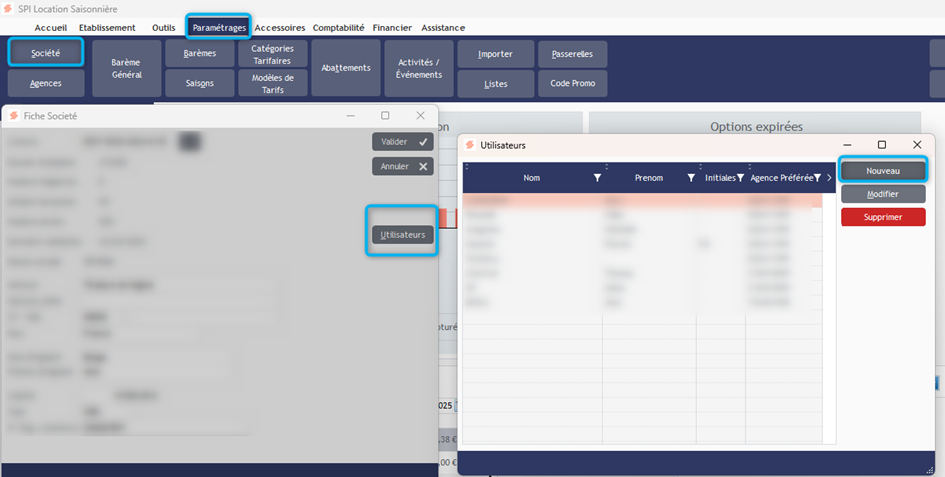Image resolution: width=945 pixels, height=477 pixels.
Task: Open the Etablissement menu
Action: [107, 27]
